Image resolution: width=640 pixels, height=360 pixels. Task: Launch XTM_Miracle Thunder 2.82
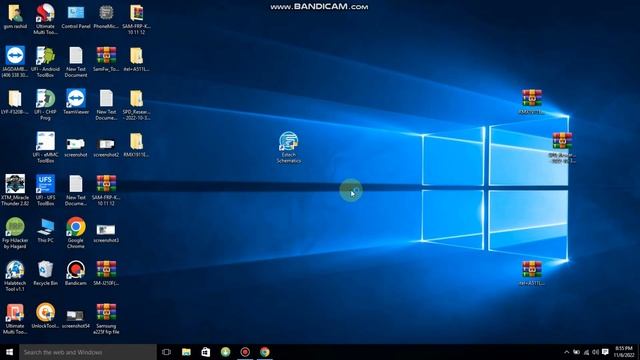[x=15, y=190]
